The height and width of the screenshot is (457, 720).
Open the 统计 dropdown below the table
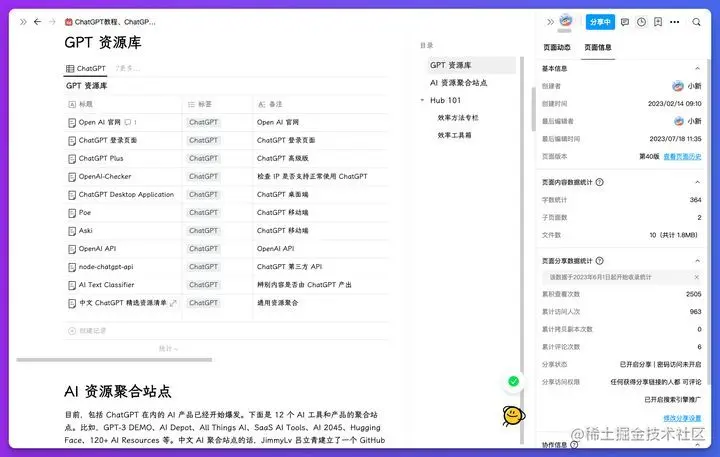(x=168, y=349)
